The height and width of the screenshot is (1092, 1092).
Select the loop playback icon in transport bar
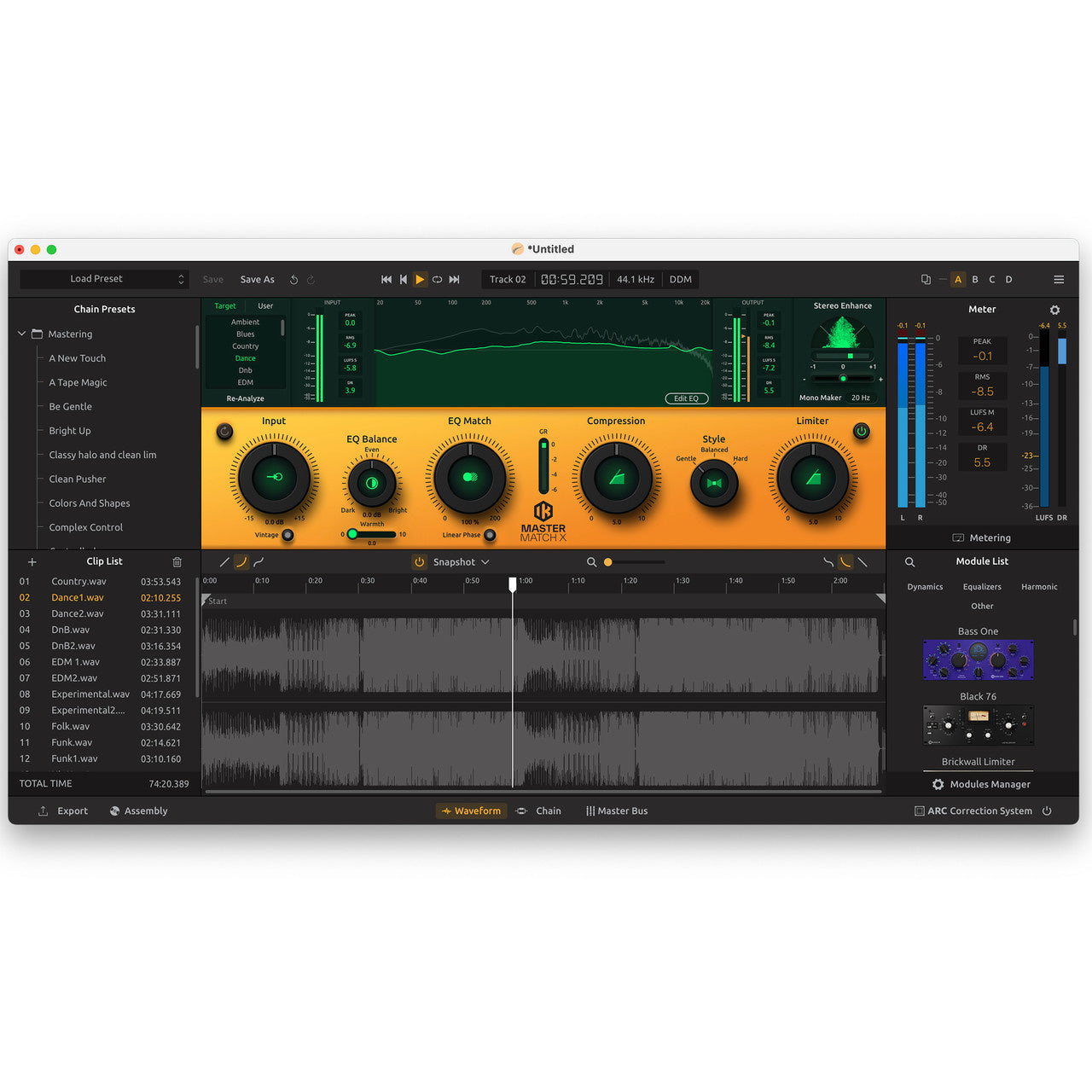click(437, 279)
